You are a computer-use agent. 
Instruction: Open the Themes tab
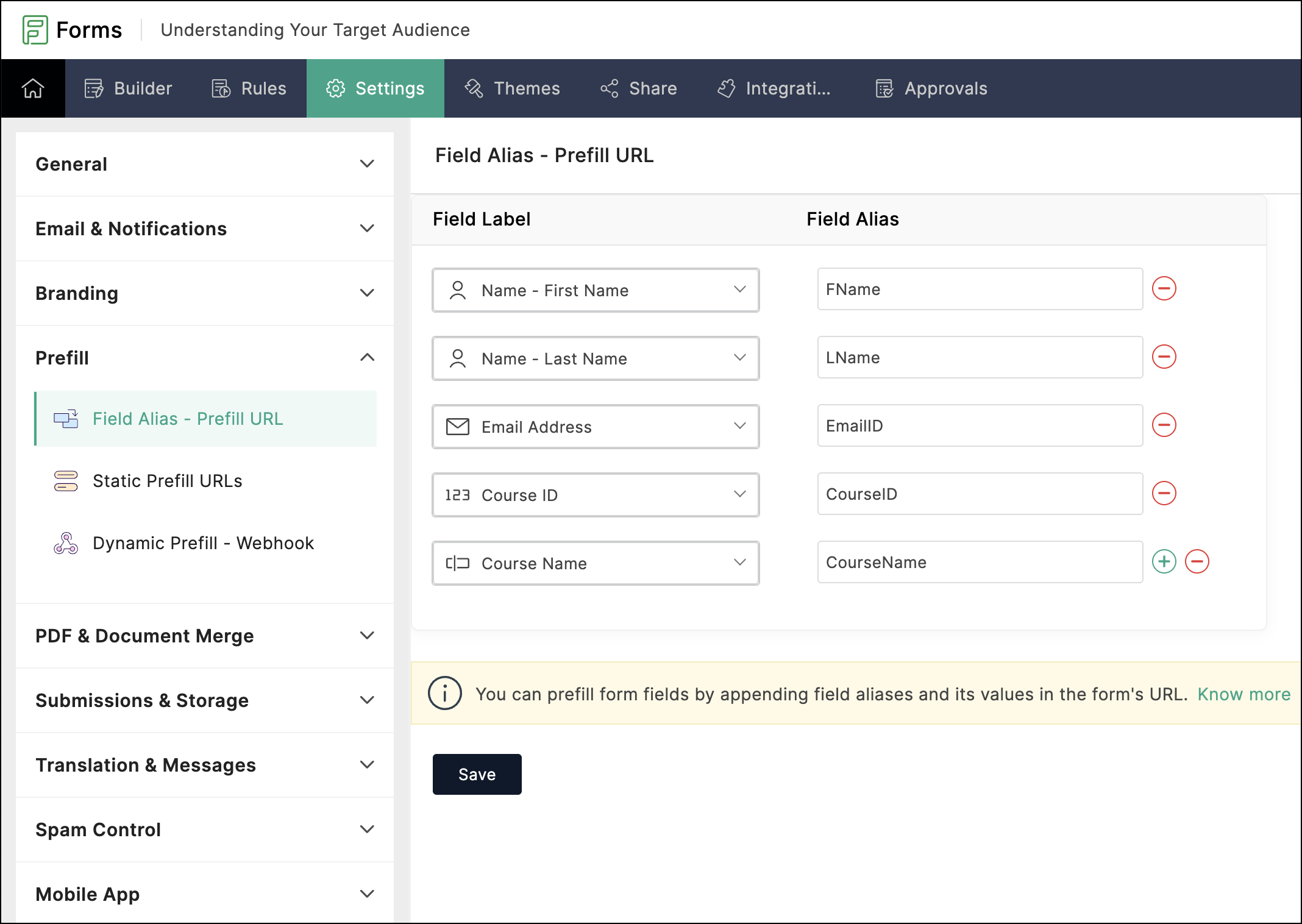[x=513, y=88]
